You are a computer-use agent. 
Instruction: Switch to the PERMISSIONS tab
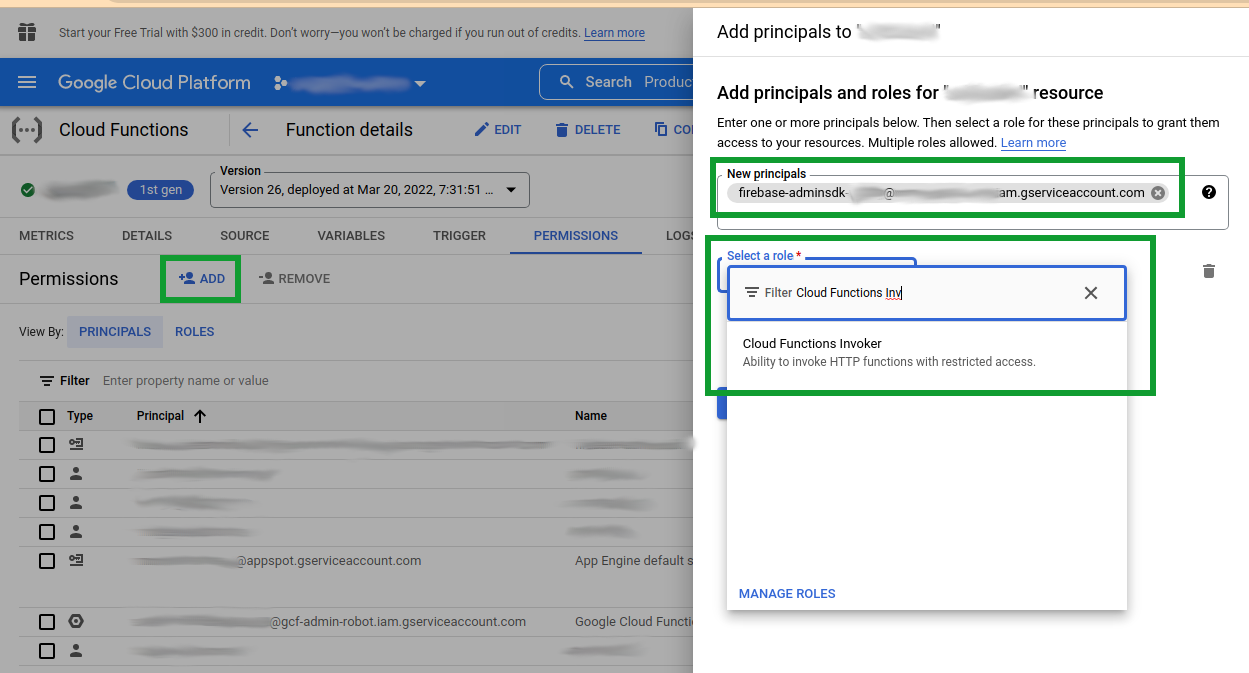pos(576,236)
